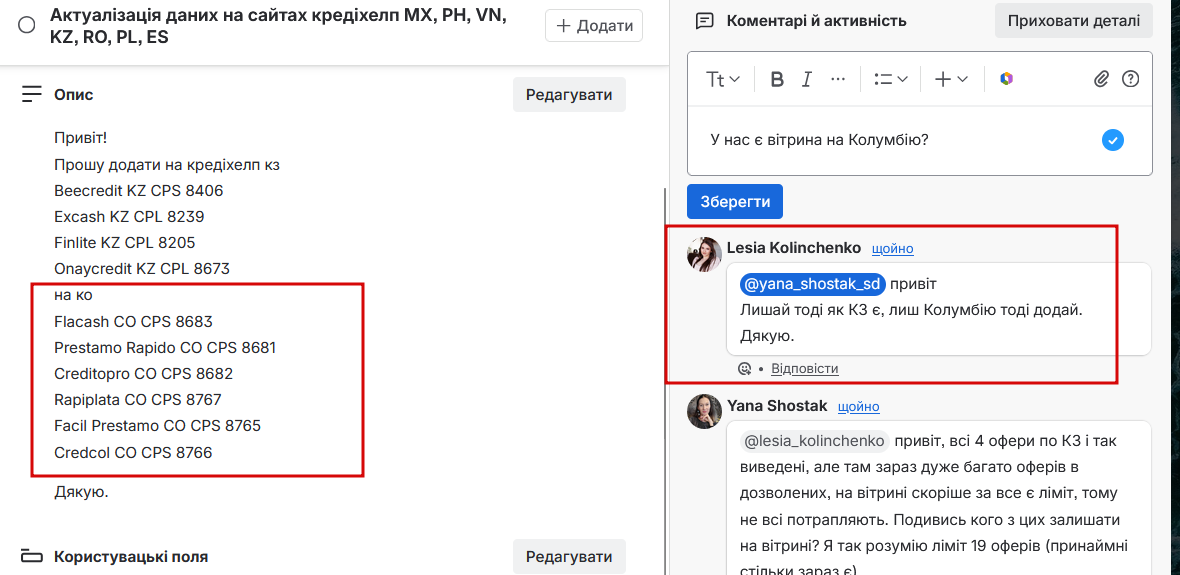Open editor help question mark icon
The image size is (1180, 575).
click(1130, 79)
